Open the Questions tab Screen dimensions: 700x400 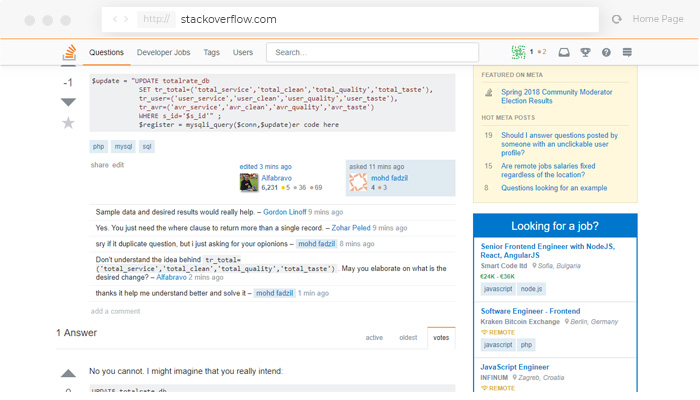106,52
